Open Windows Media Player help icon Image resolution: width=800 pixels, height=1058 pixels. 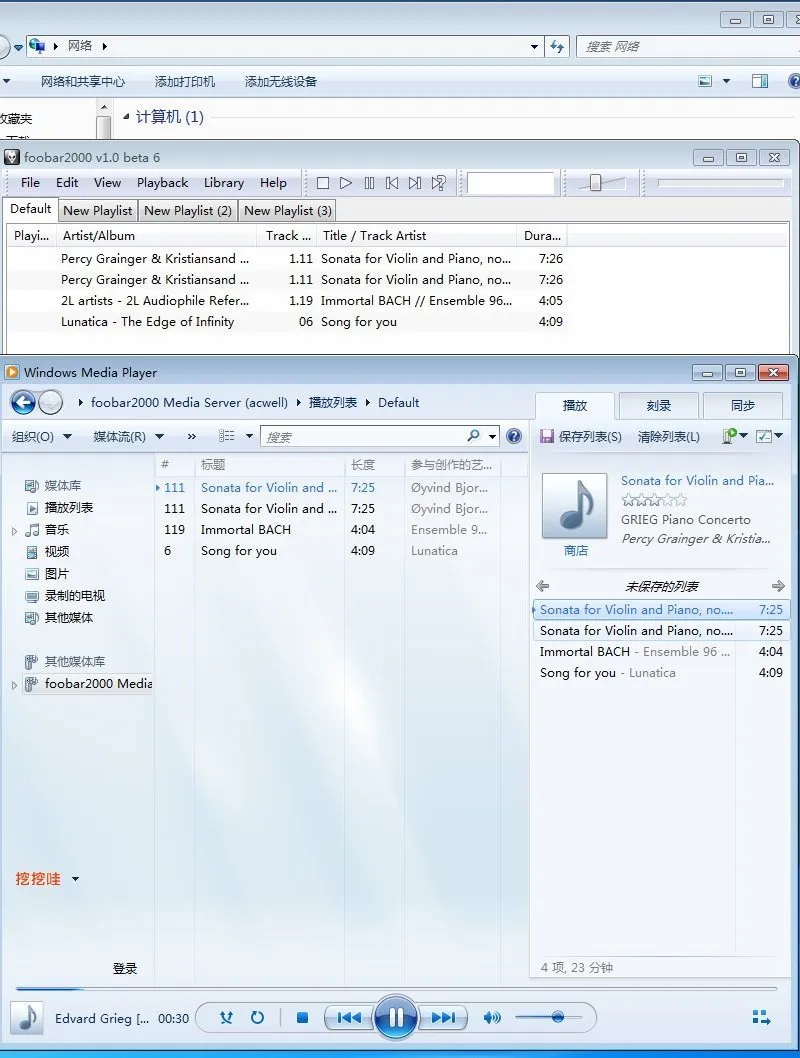point(514,437)
